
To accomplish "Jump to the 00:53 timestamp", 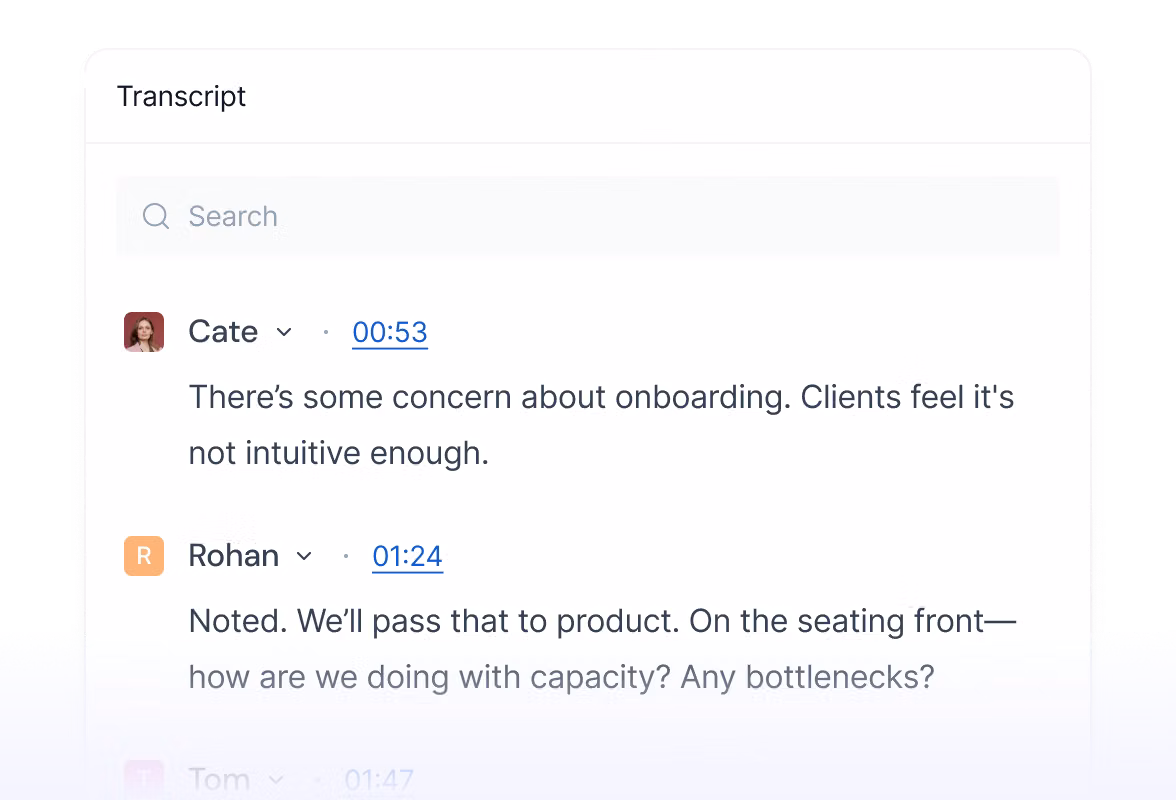I will 390,332.
